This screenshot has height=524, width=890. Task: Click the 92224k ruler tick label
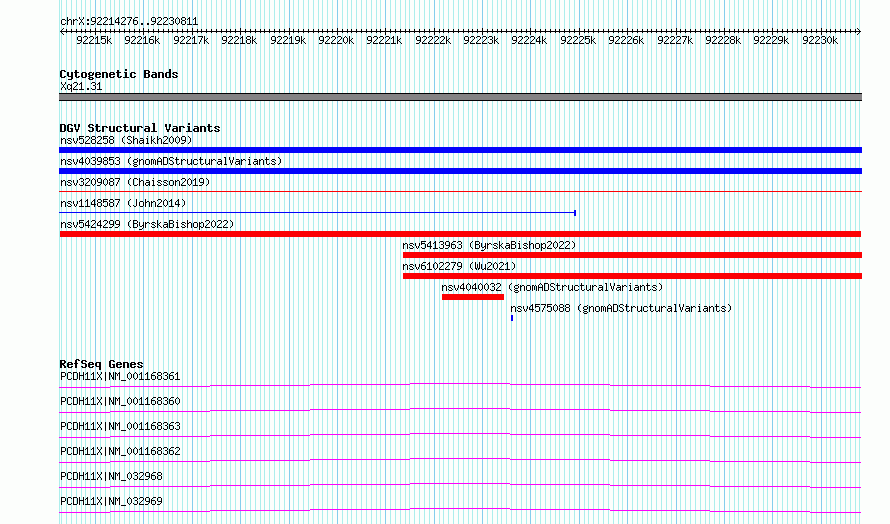point(530,40)
